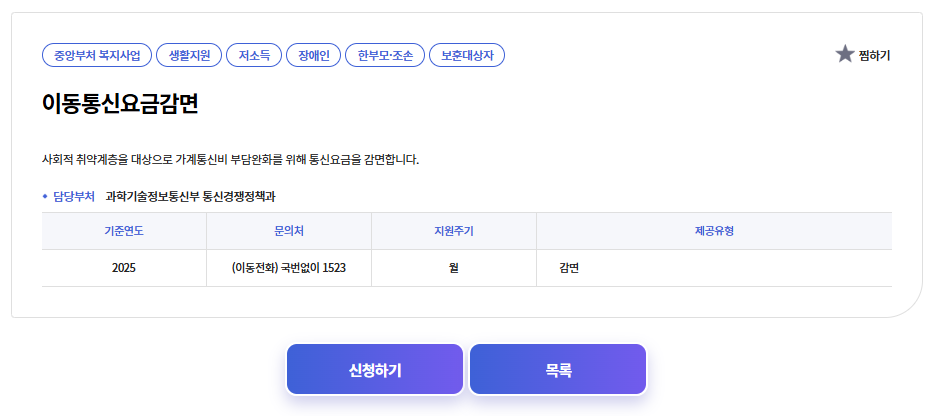927x416 pixels.
Task: Click the 제공유형 column header
Action: point(714,231)
